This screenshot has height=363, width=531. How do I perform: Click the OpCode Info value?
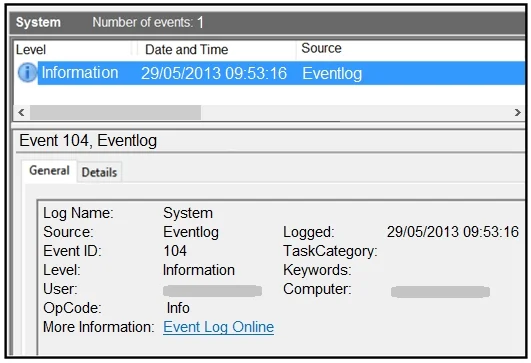point(178,308)
